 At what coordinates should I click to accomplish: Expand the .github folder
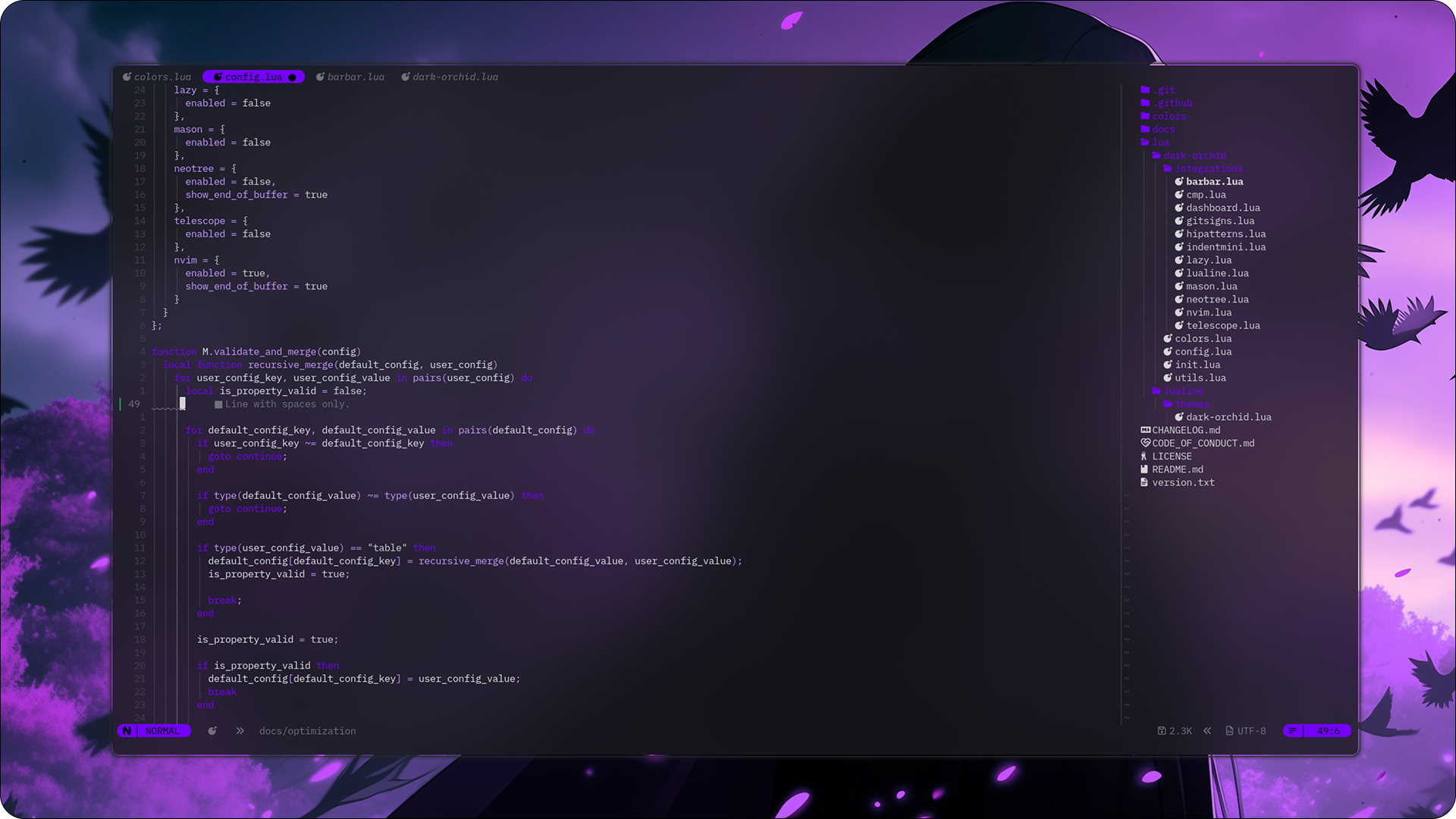[x=1172, y=103]
